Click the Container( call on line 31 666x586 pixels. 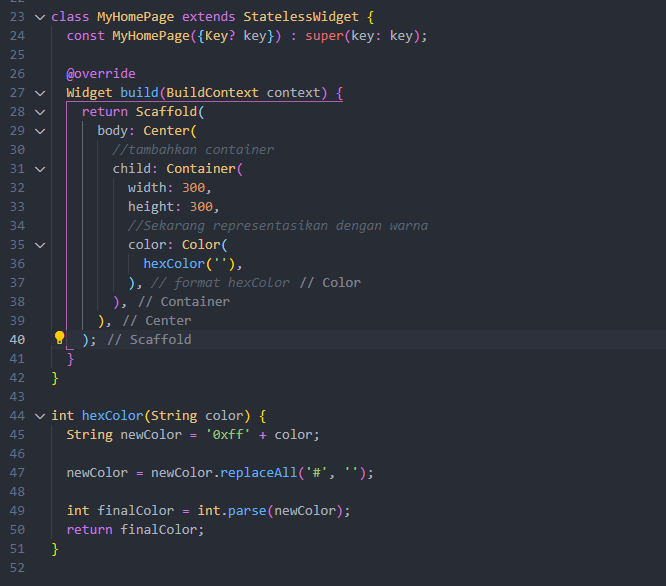point(204,169)
